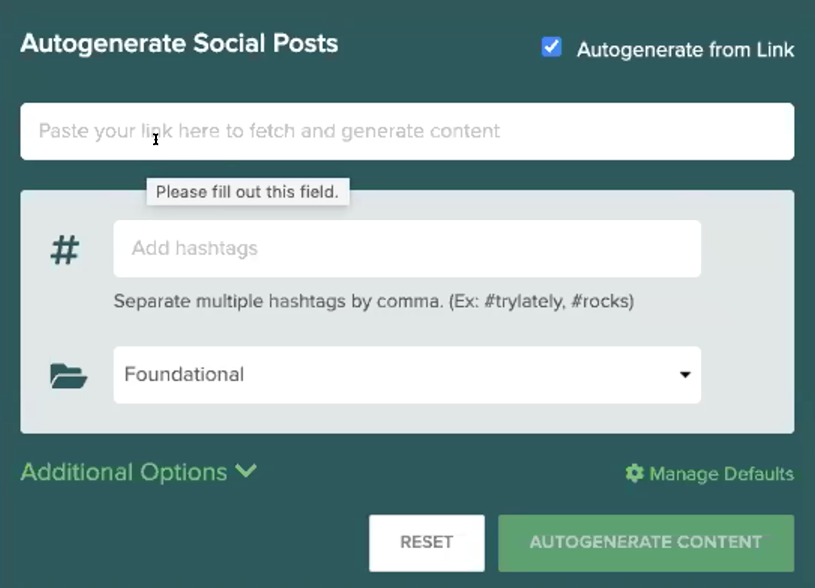Click the Autogenerate Social Posts heading
815x588 pixels.
point(179,43)
